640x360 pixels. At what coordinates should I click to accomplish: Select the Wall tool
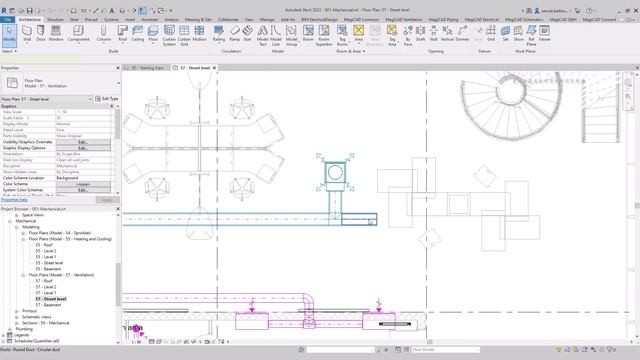(x=27, y=33)
